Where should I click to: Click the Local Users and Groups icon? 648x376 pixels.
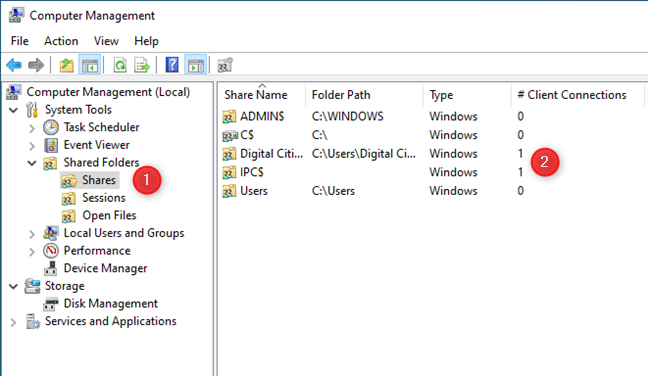pos(51,233)
